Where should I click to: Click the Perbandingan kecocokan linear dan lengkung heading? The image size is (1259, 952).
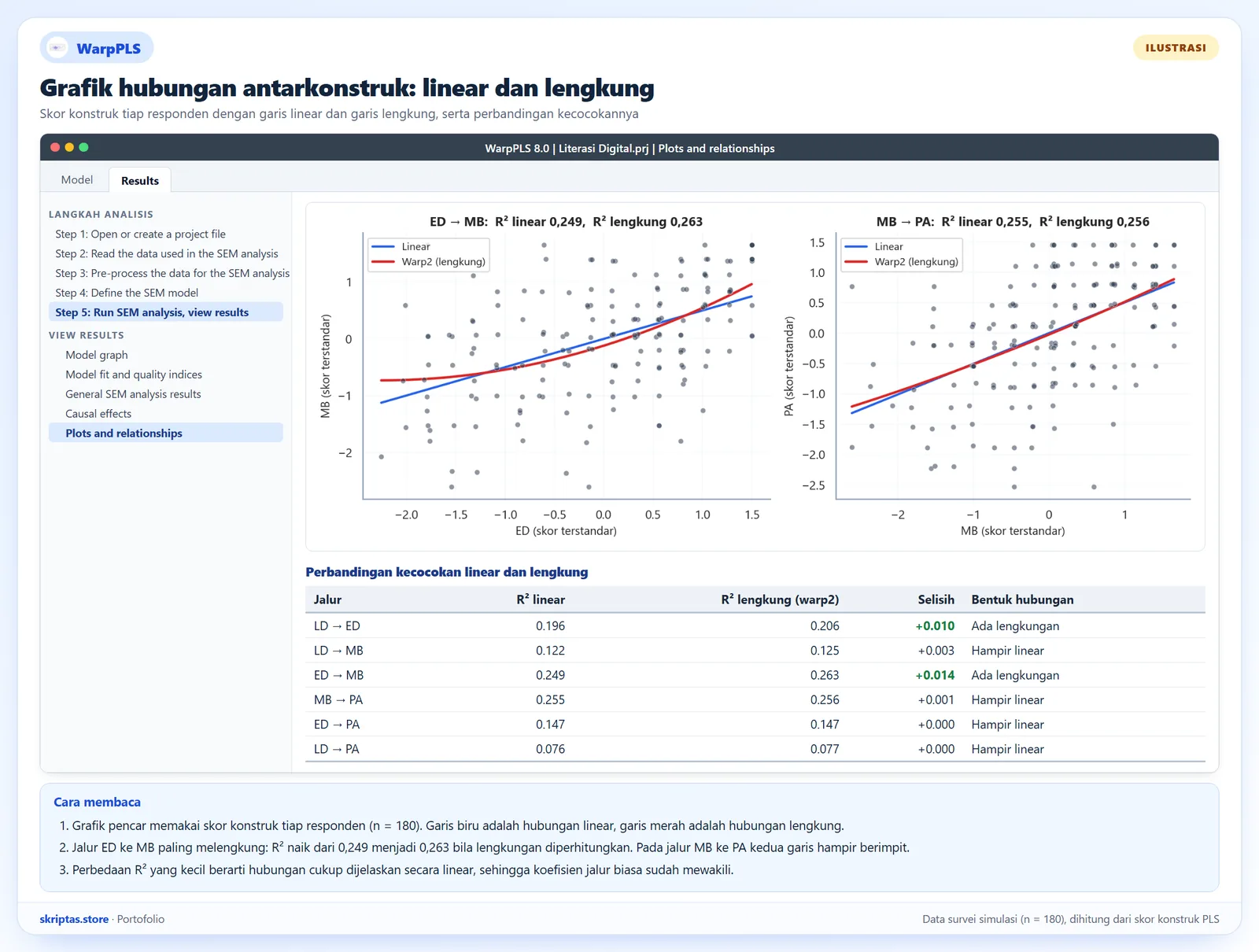[446, 572]
